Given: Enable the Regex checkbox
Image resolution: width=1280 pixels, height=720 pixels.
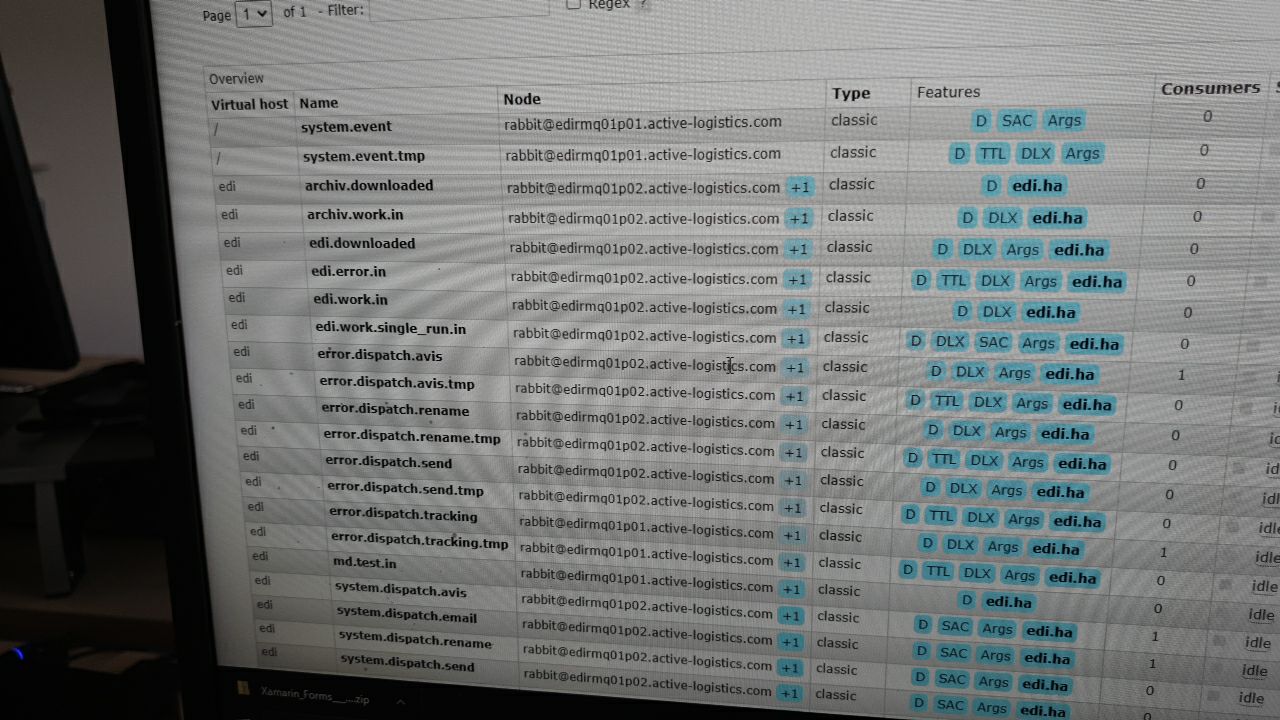Looking at the screenshot, I should click(573, 3).
